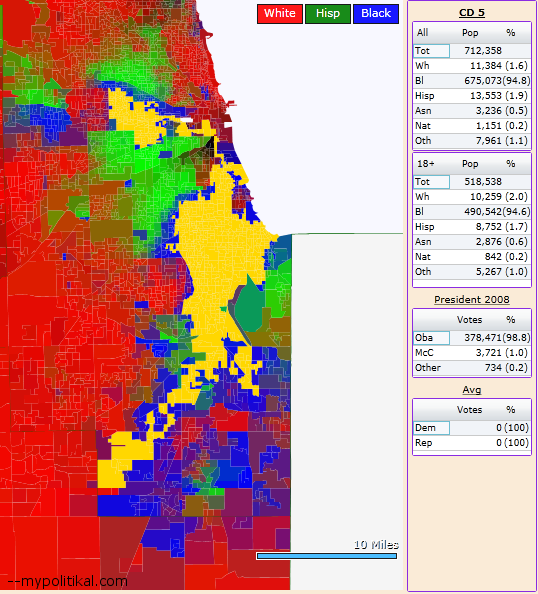
Task: Select the Tot cell in 18+ table
Action: pos(432,182)
